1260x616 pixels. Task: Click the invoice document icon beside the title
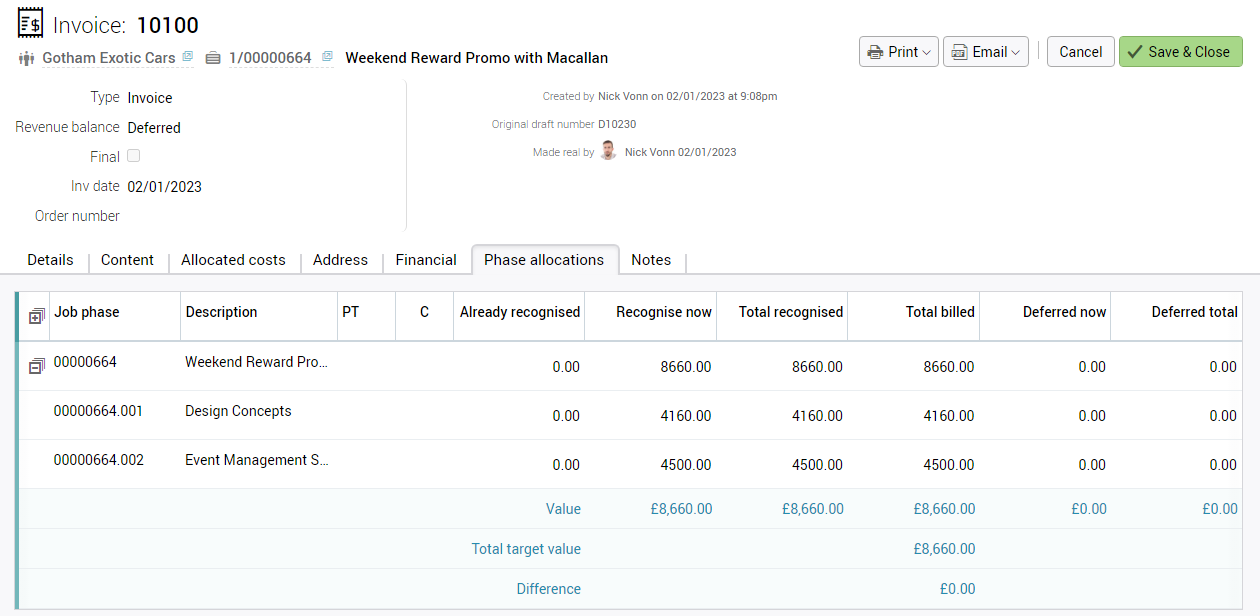[31, 23]
